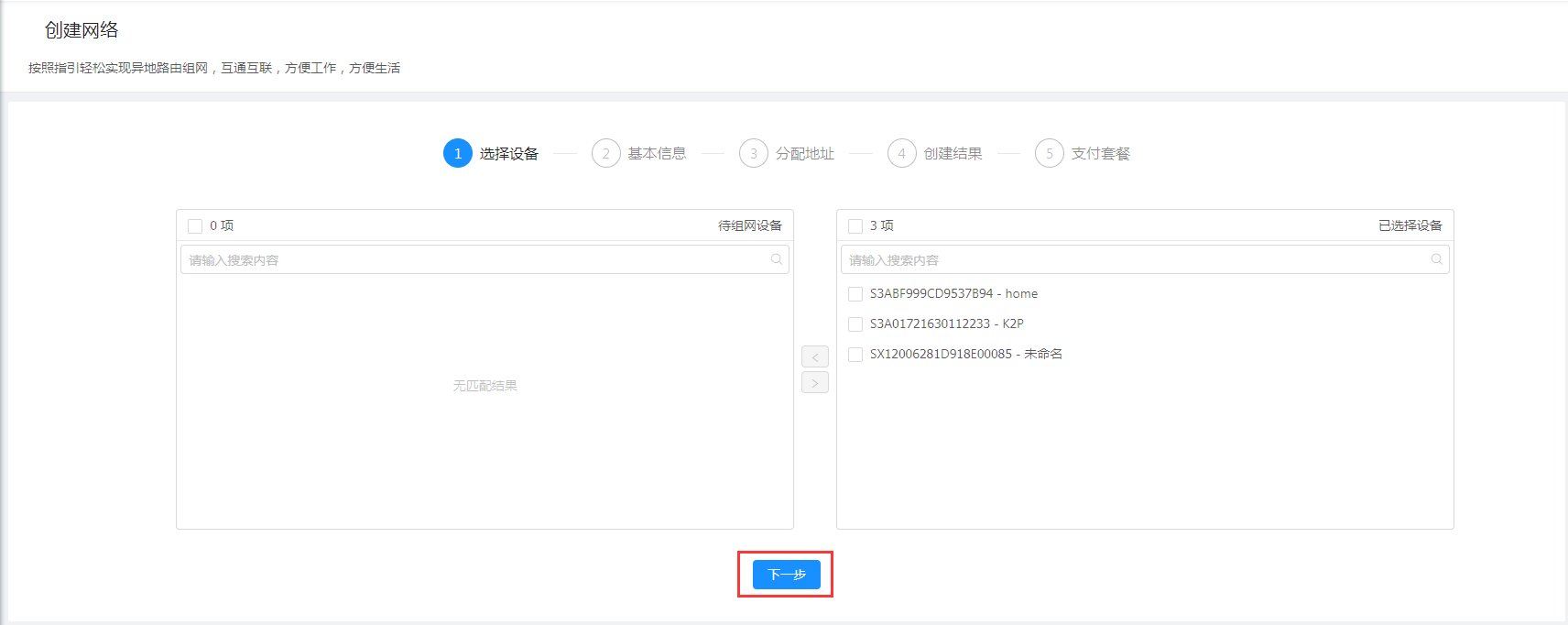This screenshot has width=1568, height=625.
Task: Select step 4 创建结果 in wizard
Action: tap(935, 153)
